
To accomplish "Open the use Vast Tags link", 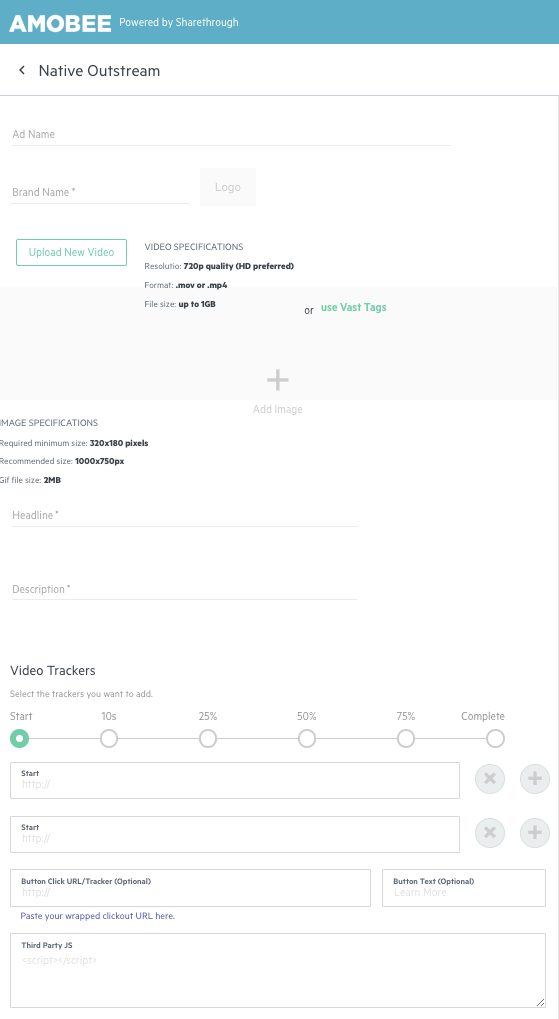I will point(354,307).
